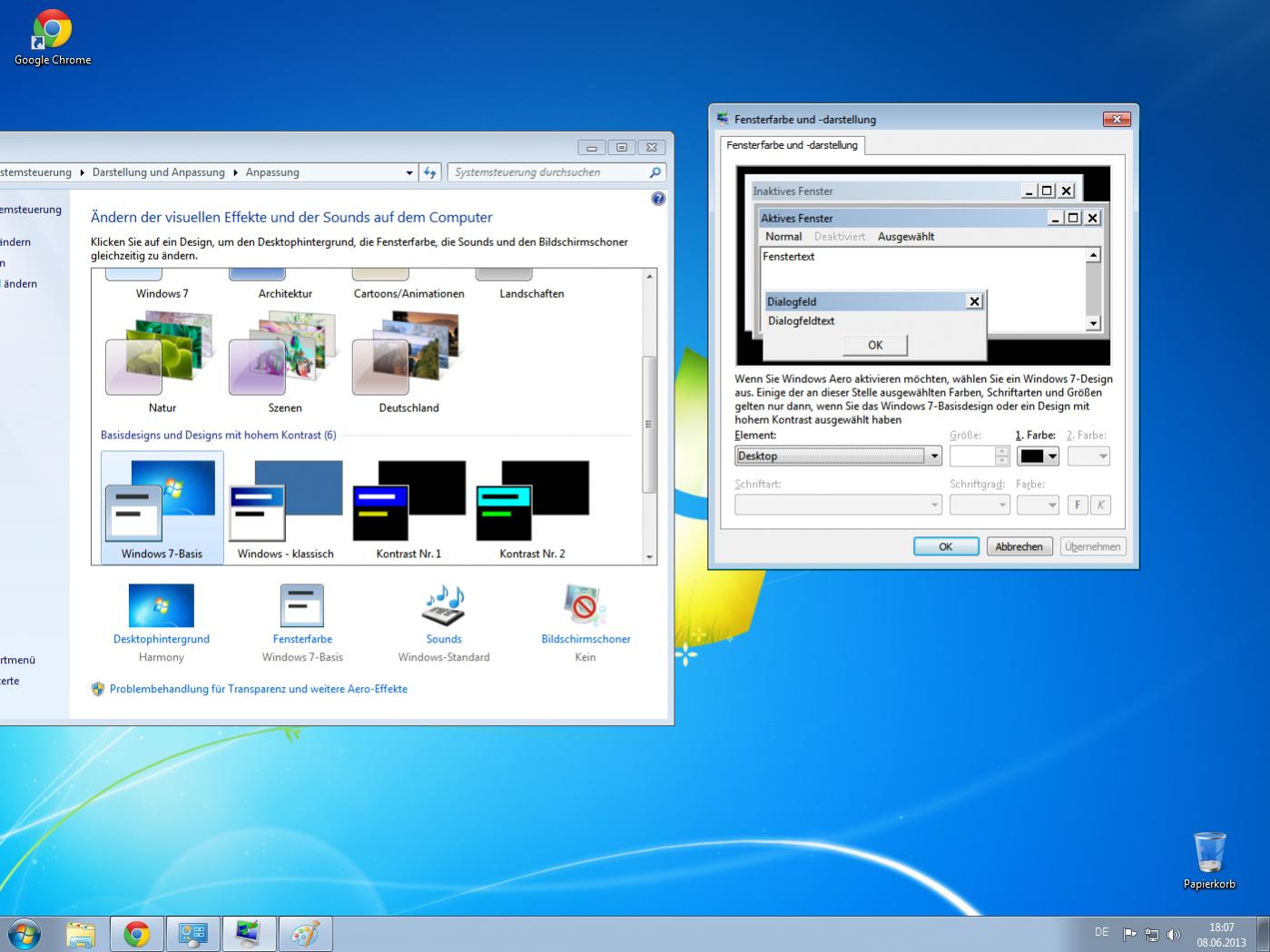Open the Schriftart dropdown
This screenshot has height=952, width=1270.
pos(838,505)
